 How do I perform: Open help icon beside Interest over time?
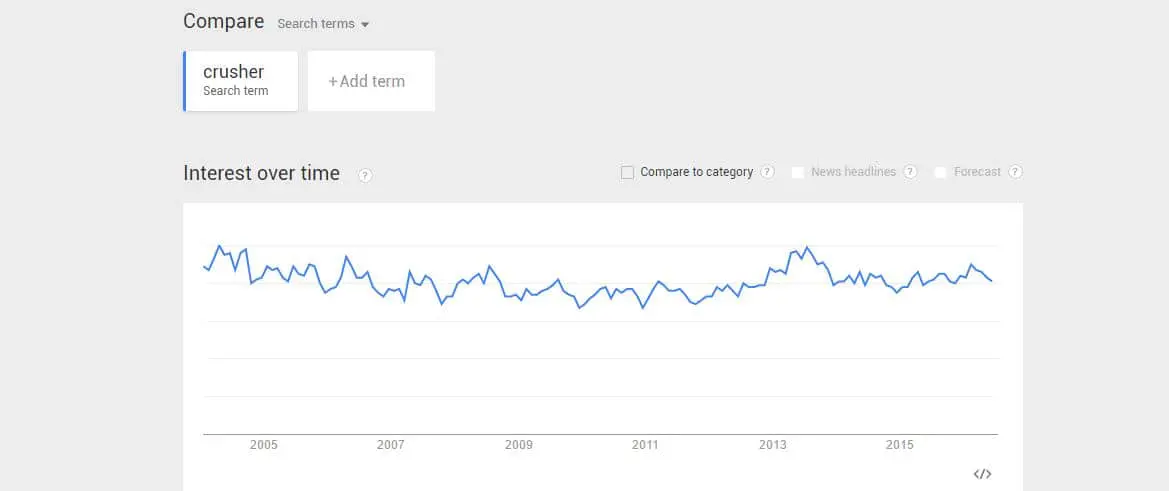[x=365, y=176]
